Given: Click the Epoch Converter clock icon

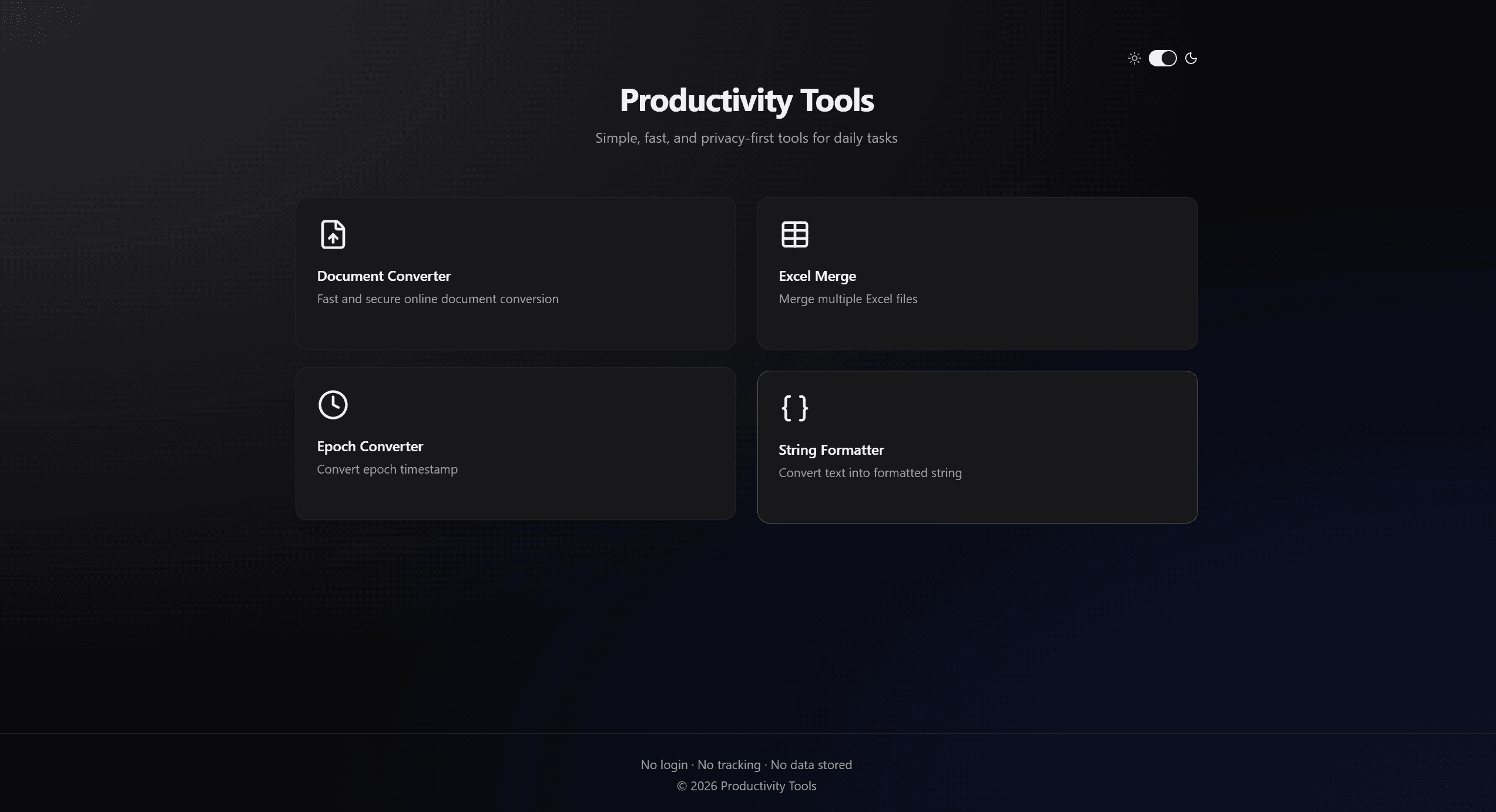Looking at the screenshot, I should click(333, 405).
